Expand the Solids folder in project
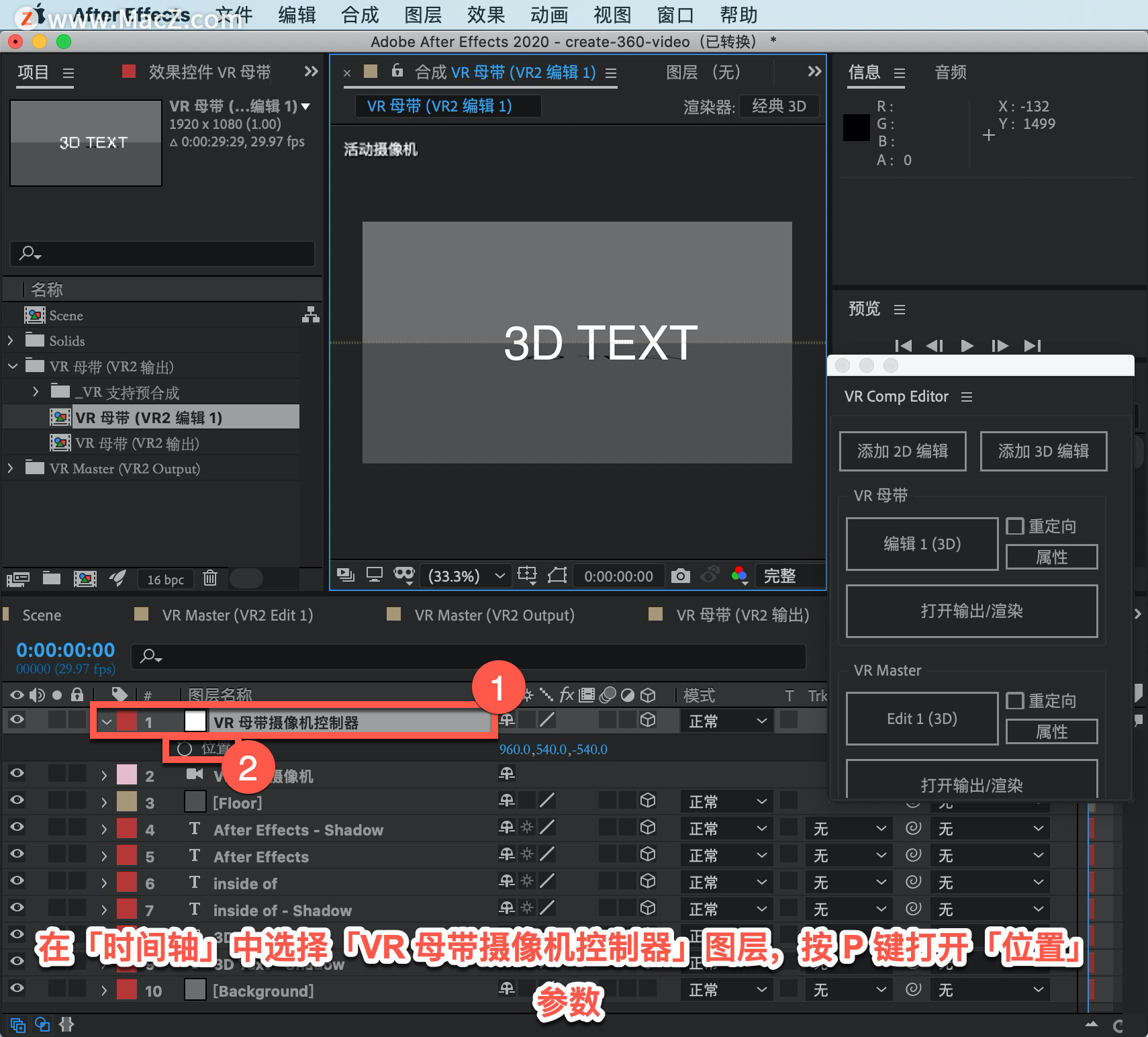Screen dimensions: 1148x1037 [10, 341]
